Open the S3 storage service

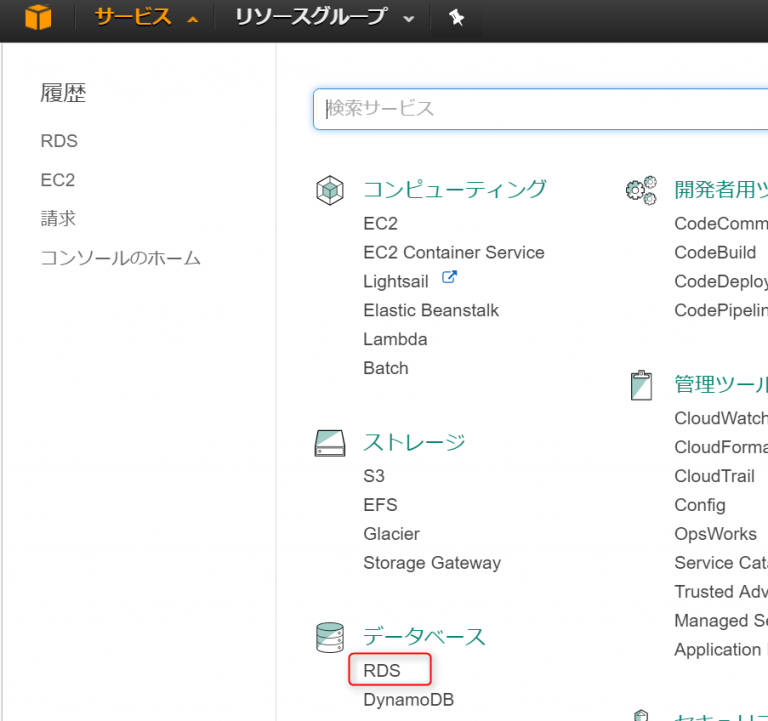374,476
